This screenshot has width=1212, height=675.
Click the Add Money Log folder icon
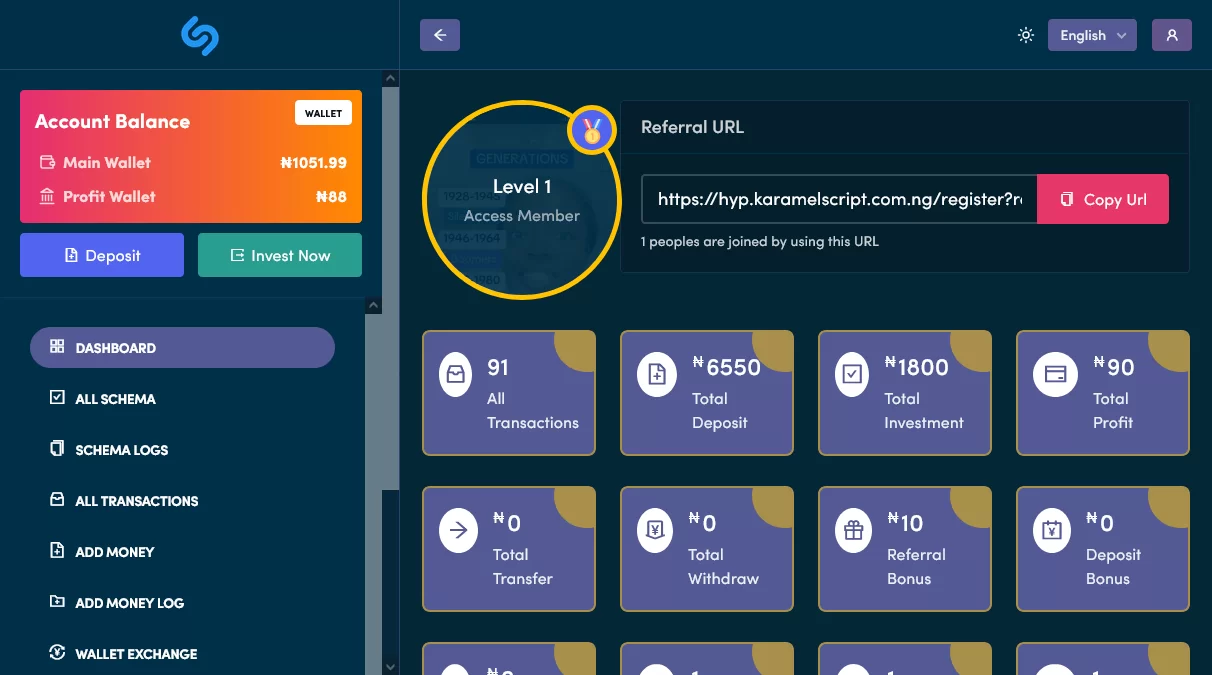click(x=57, y=602)
